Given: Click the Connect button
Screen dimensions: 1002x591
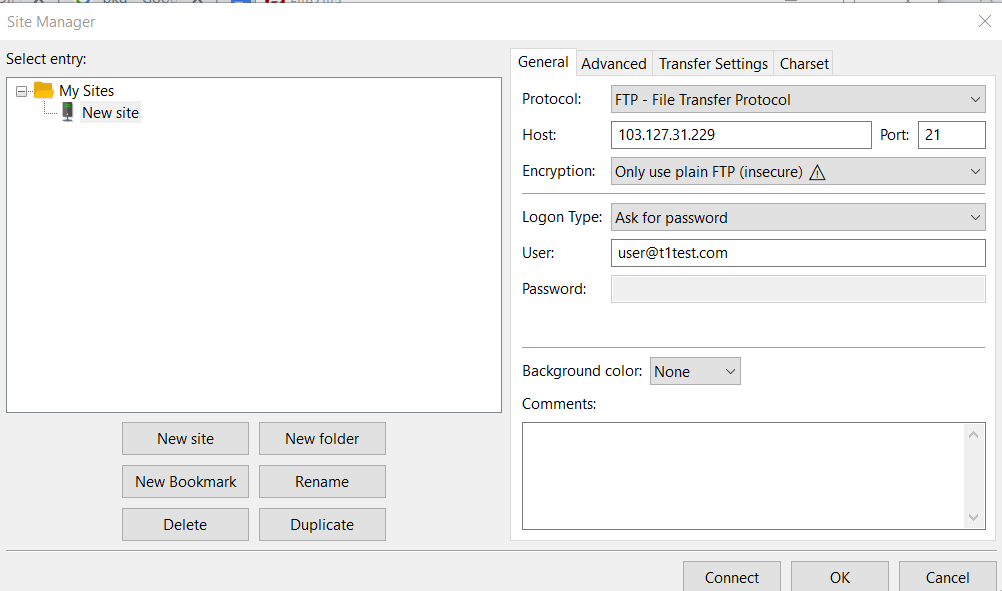Looking at the screenshot, I should 732,577.
